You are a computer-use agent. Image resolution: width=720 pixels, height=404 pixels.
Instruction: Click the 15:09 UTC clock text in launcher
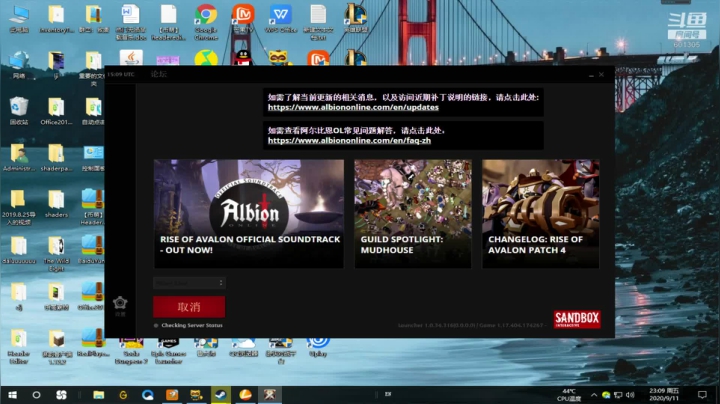(x=121, y=74)
